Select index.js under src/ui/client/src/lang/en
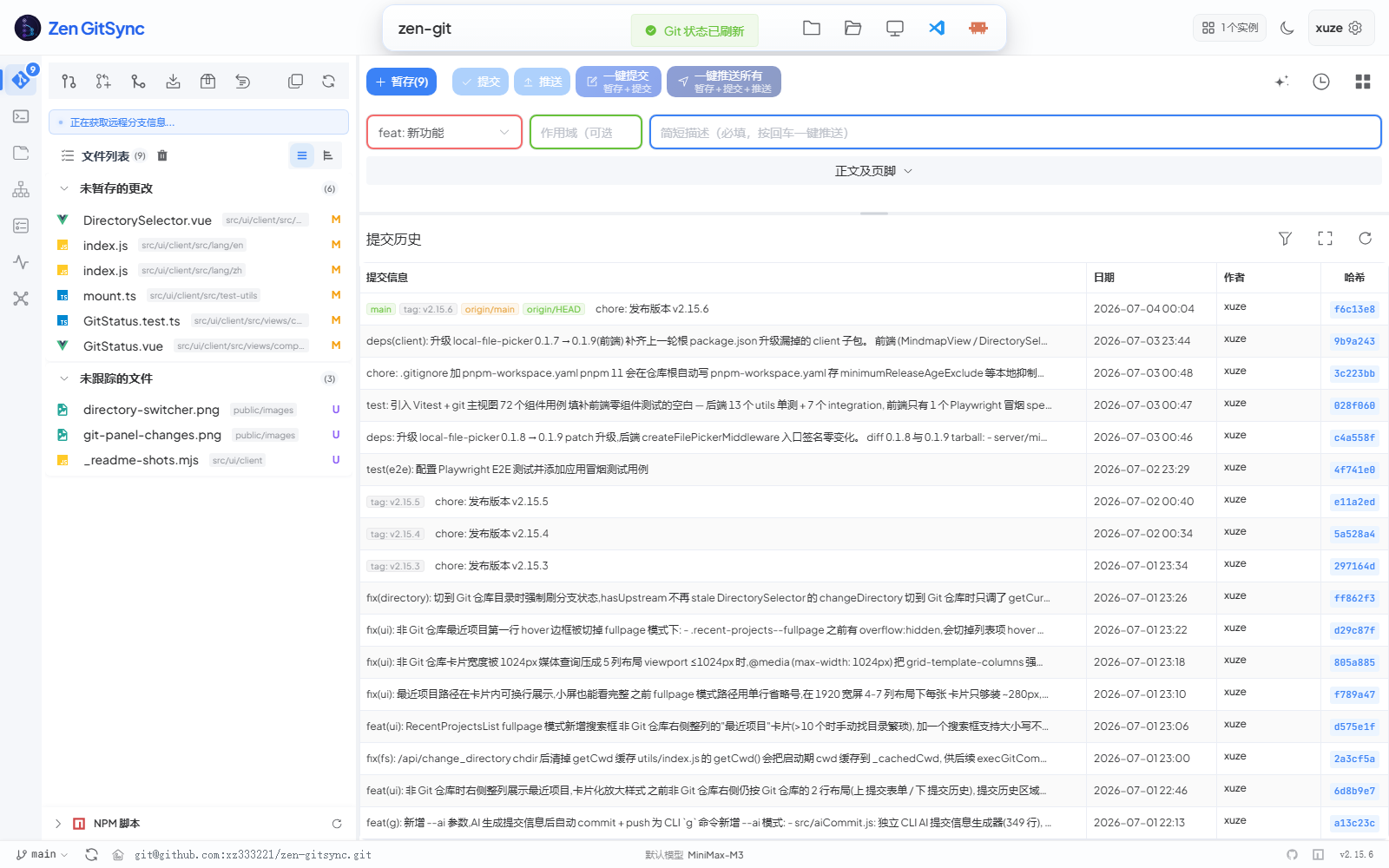This screenshot has width=1389, height=868. pos(198,245)
